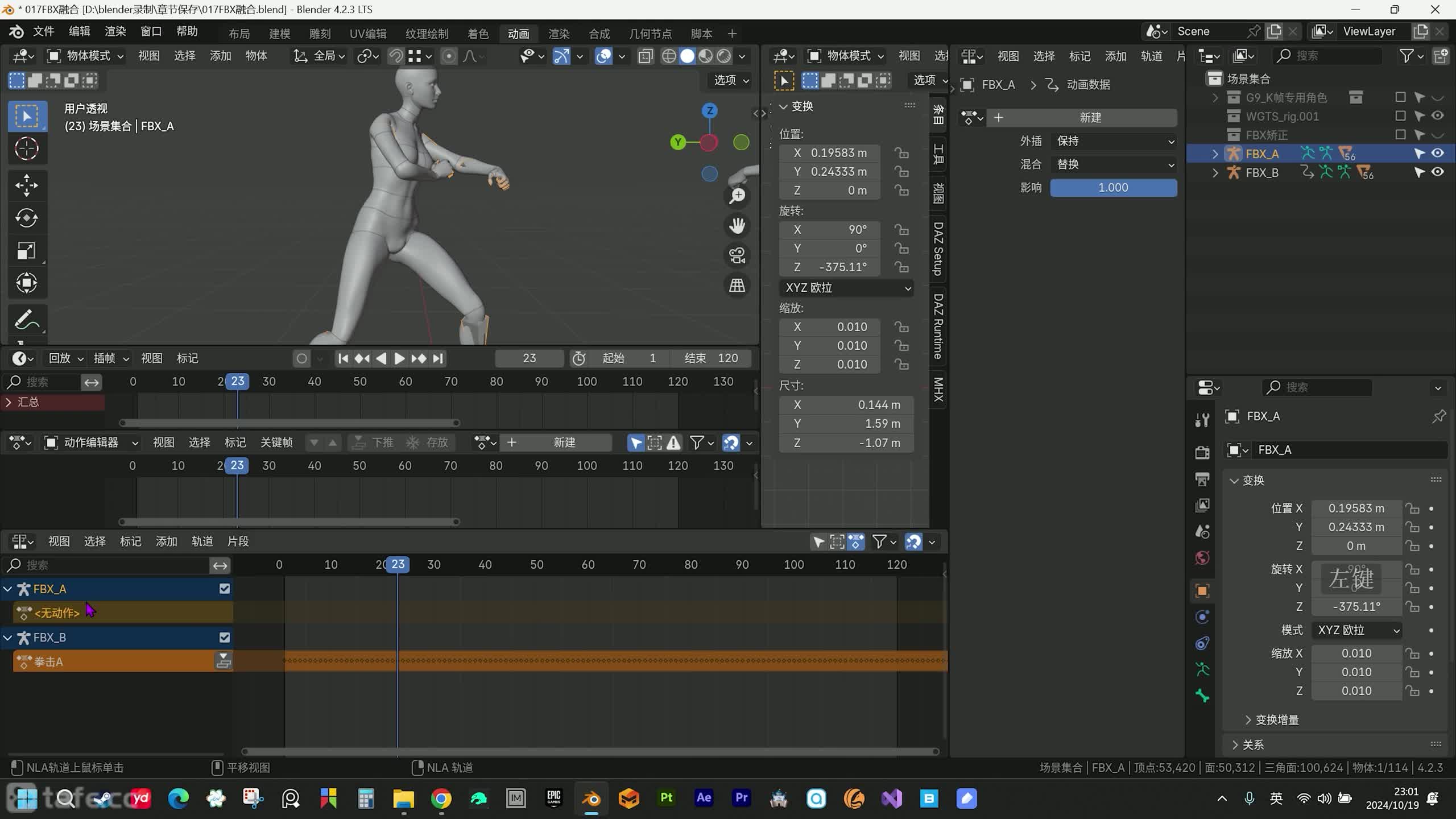Click the 结束 120 end frame field
This screenshot has height=819, width=1456.
tap(711, 358)
